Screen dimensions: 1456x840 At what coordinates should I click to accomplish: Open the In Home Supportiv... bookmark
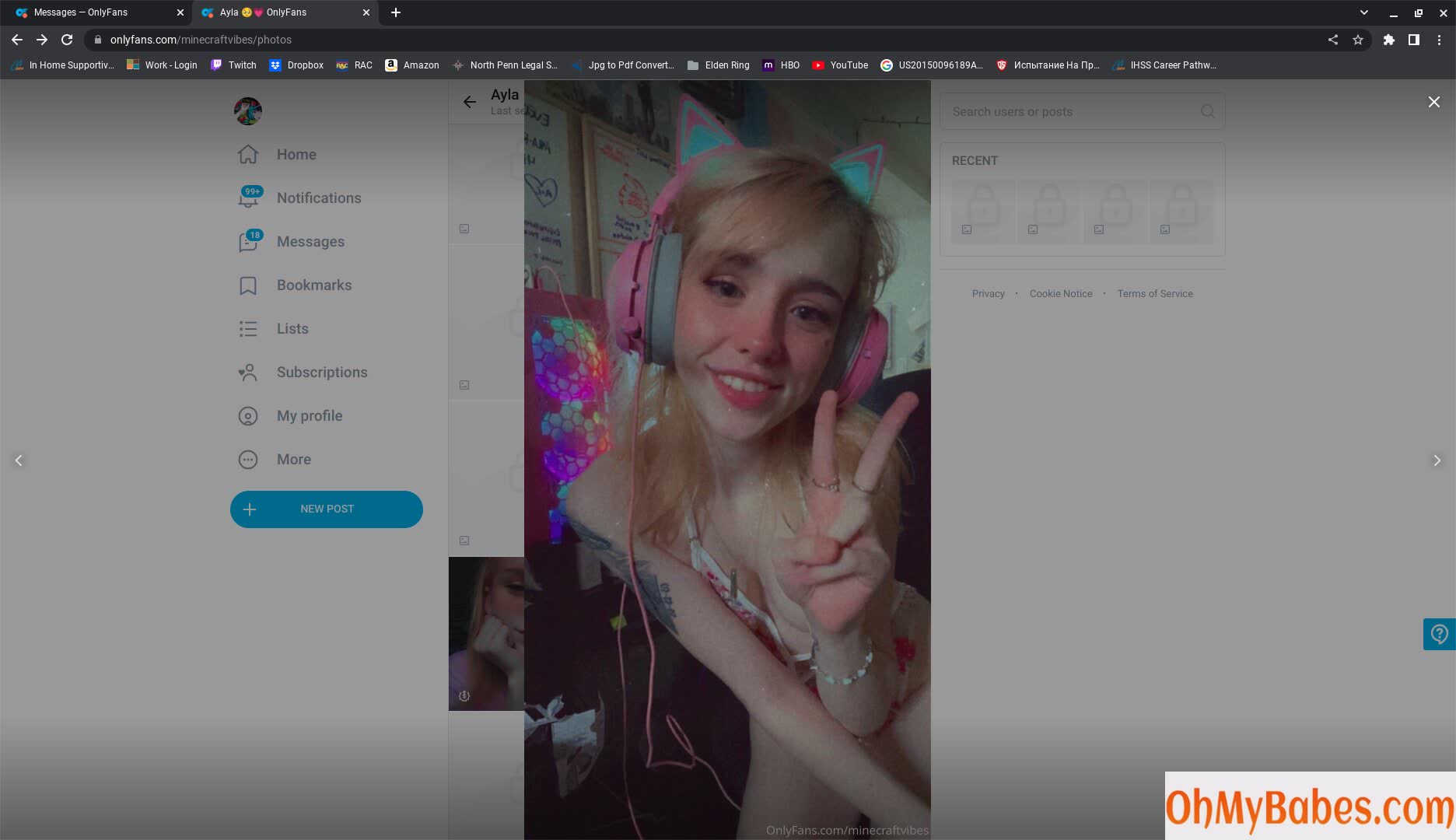[x=62, y=65]
